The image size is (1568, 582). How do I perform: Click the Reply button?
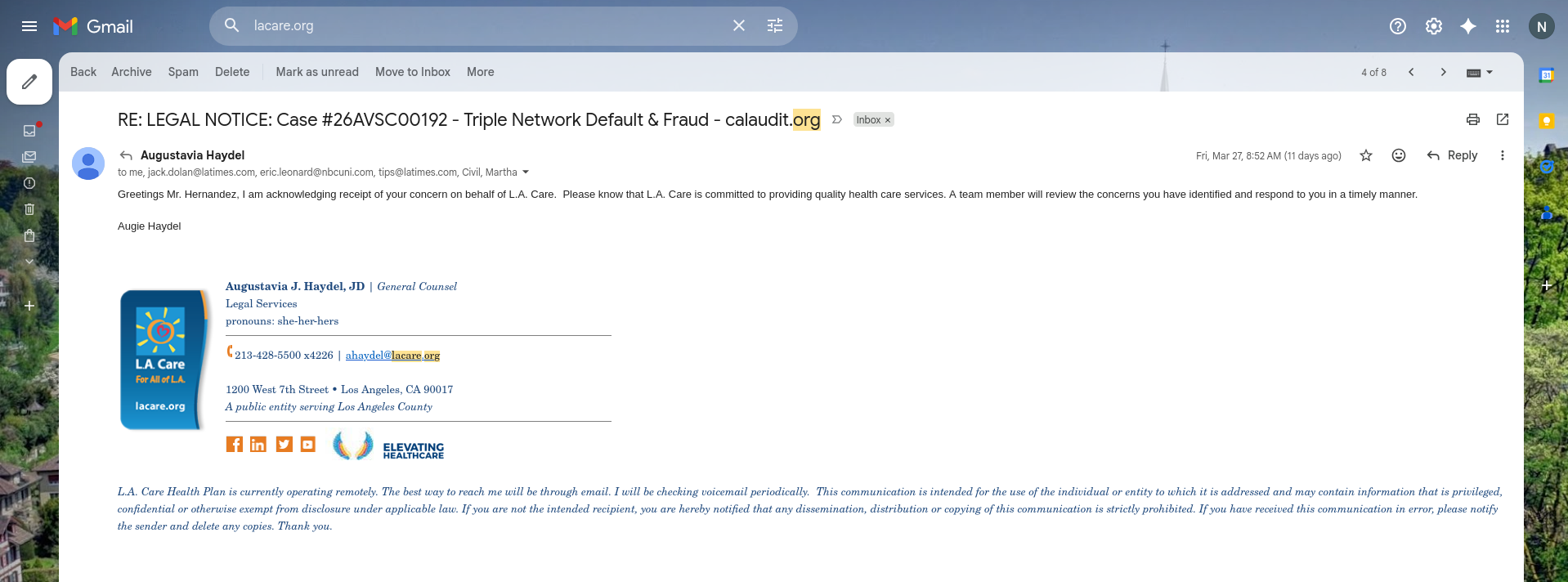tap(1453, 155)
